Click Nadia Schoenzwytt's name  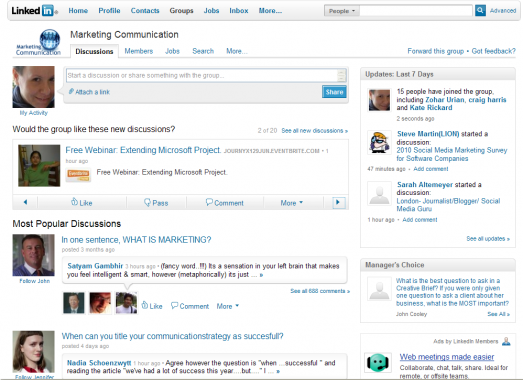[99, 363]
